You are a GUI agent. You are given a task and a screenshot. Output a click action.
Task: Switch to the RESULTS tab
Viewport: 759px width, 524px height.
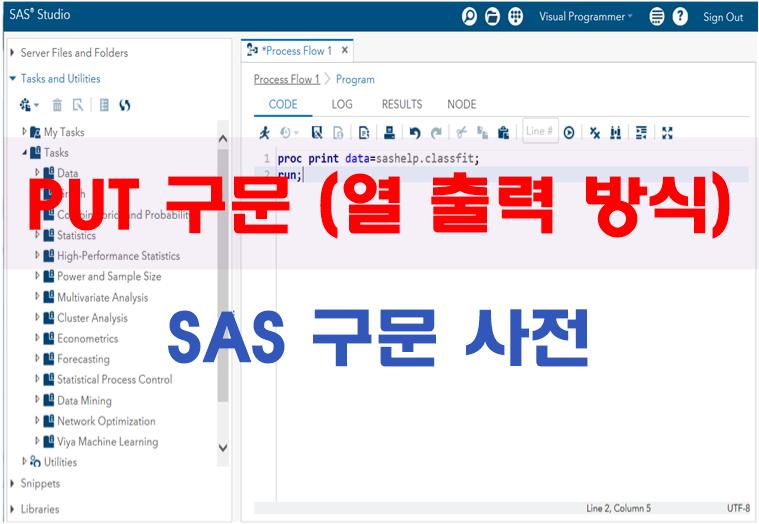[x=402, y=105]
